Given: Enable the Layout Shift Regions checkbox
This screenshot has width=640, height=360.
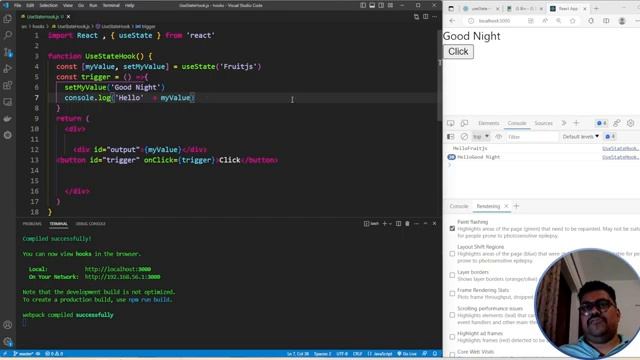Looking at the screenshot, I should [452, 254].
